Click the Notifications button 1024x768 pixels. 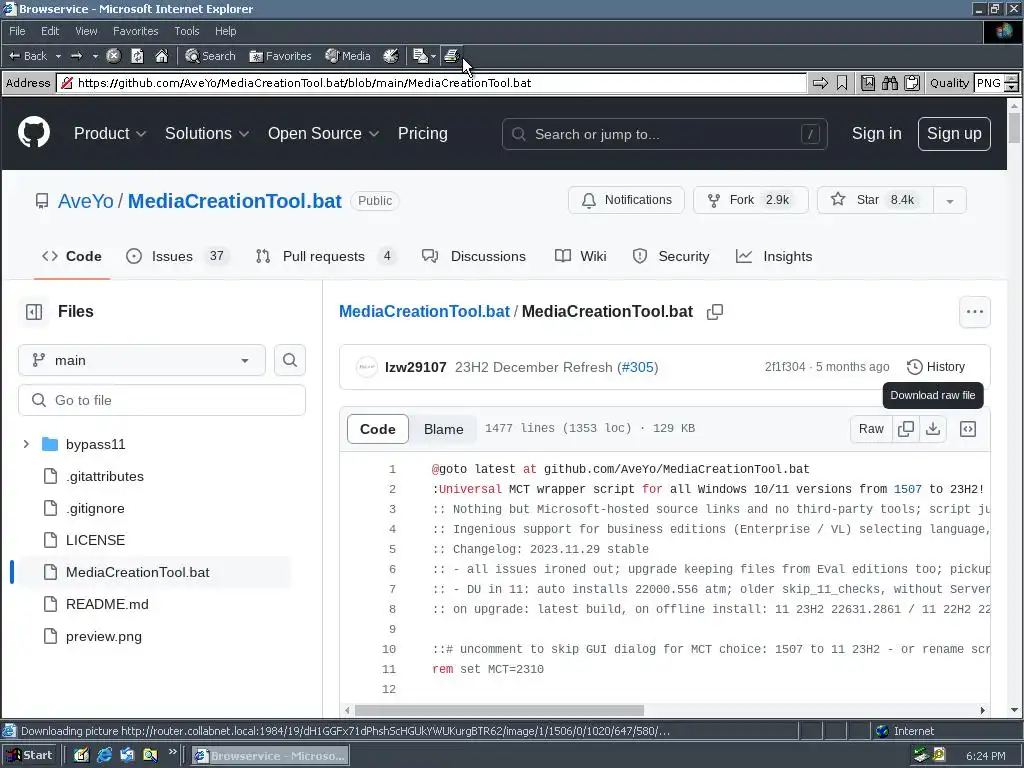pos(626,200)
